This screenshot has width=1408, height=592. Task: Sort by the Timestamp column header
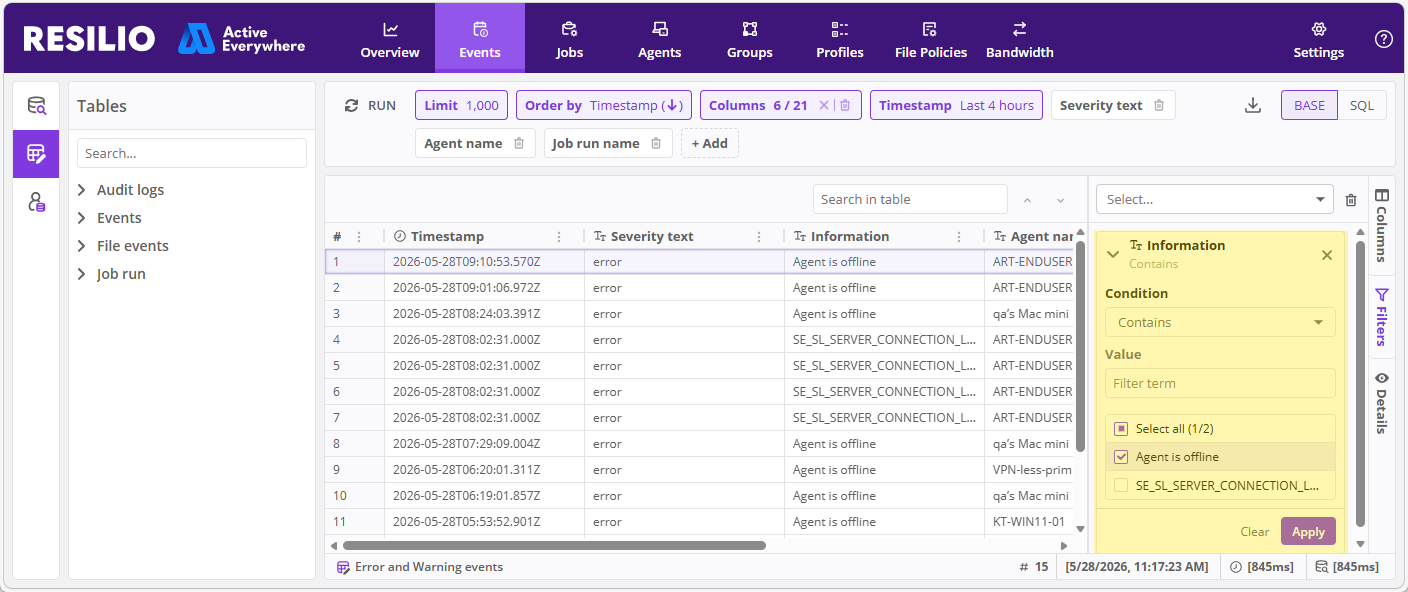click(x=447, y=237)
